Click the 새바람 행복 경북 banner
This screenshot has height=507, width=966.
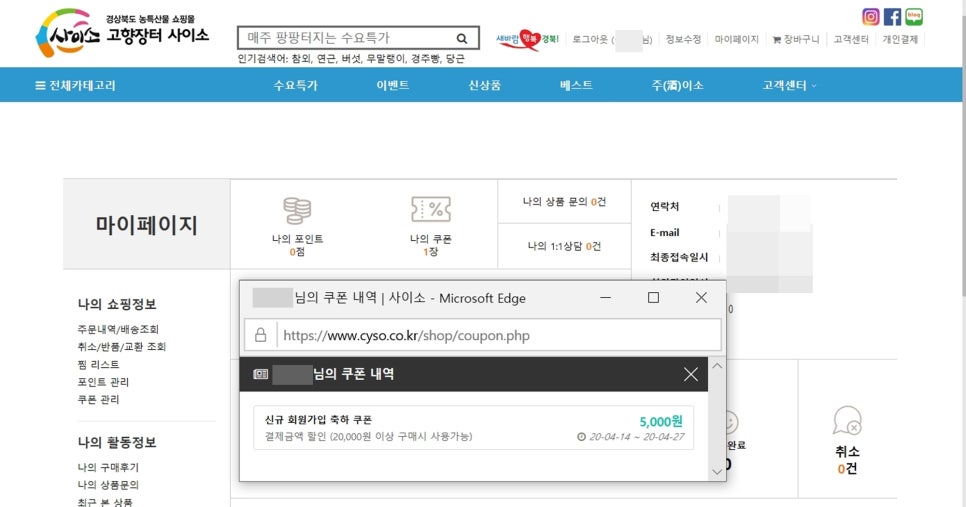point(527,39)
